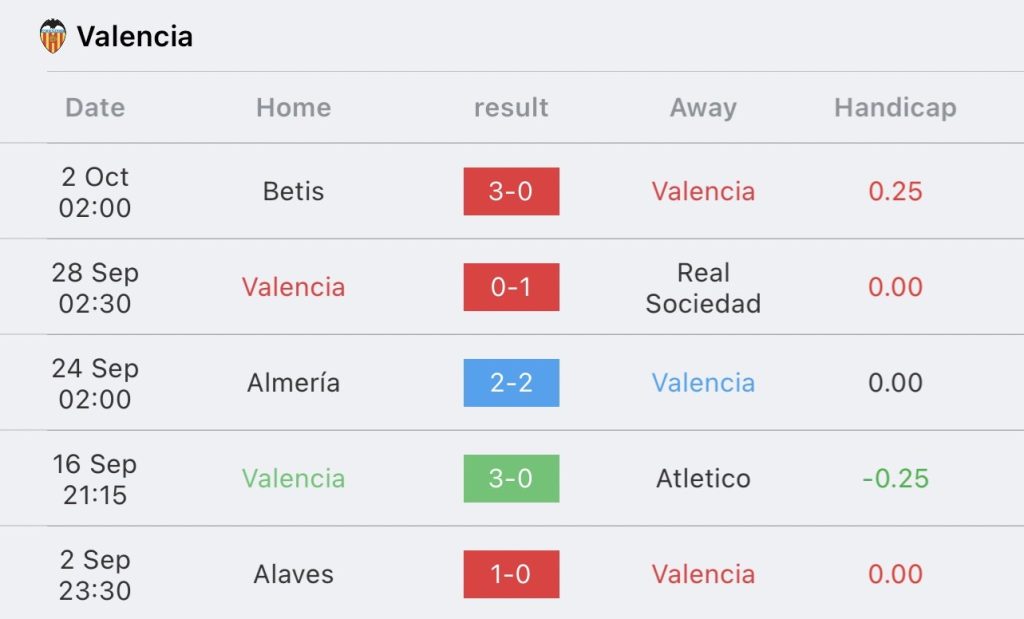Select the red 1-0 Alaves result badge
Screen dimensions: 1024x619
(511, 574)
